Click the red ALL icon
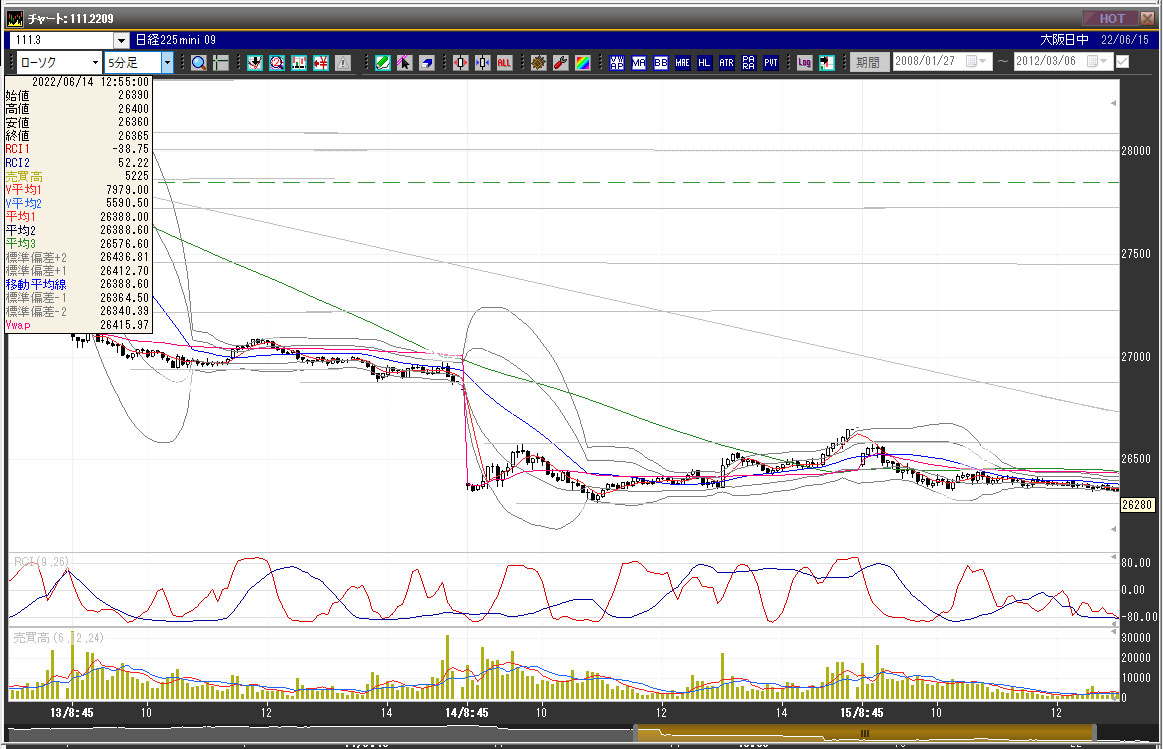1163x749 pixels. 504,63
